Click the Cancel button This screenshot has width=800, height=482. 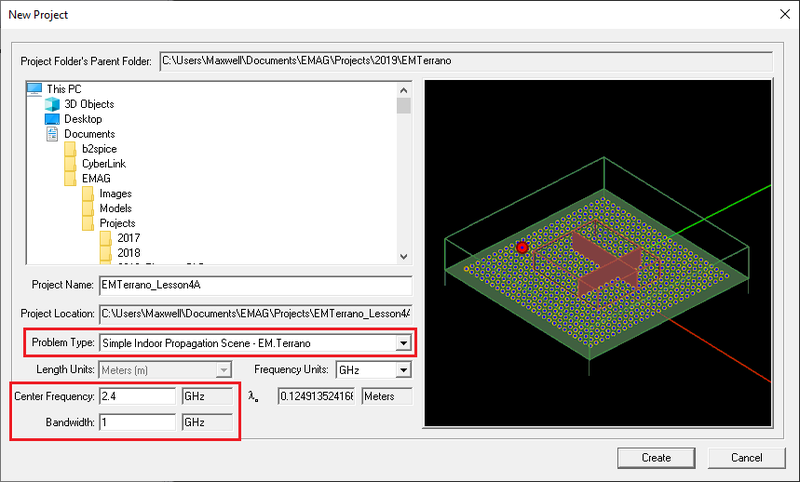click(746, 457)
